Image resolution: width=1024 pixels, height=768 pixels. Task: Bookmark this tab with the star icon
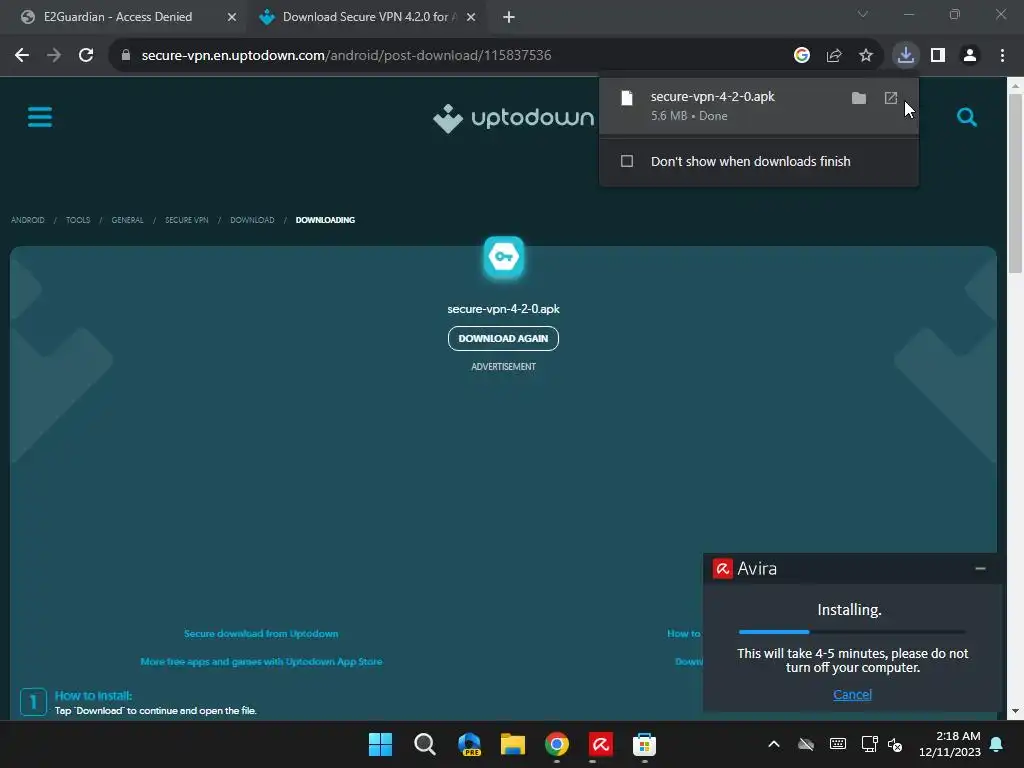coord(866,56)
